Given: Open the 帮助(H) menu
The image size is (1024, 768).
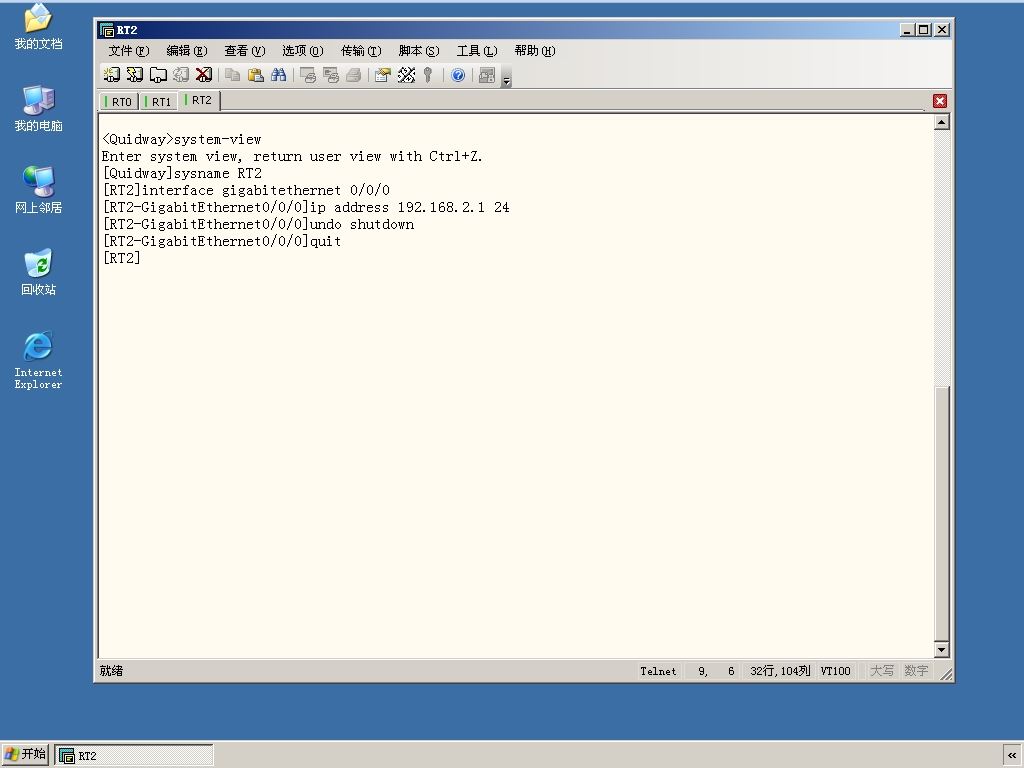Looking at the screenshot, I should (535, 51).
